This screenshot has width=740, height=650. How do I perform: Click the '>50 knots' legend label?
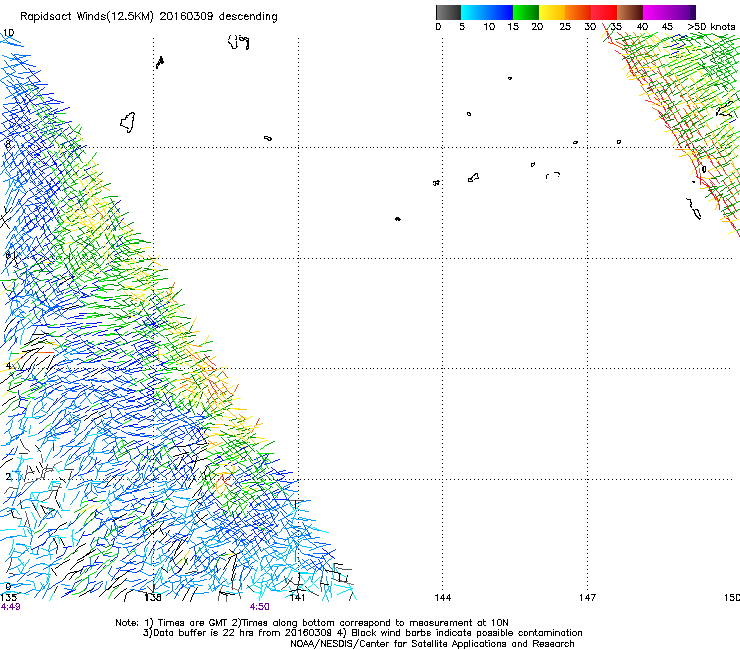click(711, 27)
